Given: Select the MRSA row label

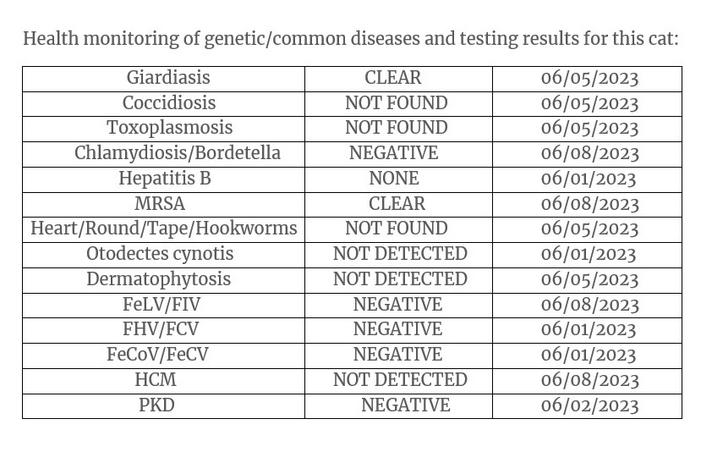Looking at the screenshot, I should tap(160, 203).
